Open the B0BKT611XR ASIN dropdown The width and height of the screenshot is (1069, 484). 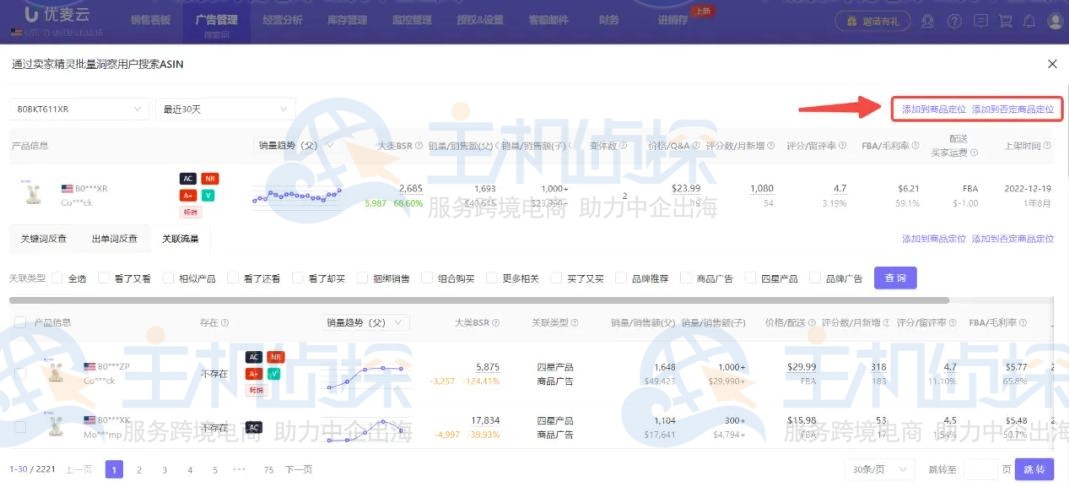(79, 109)
